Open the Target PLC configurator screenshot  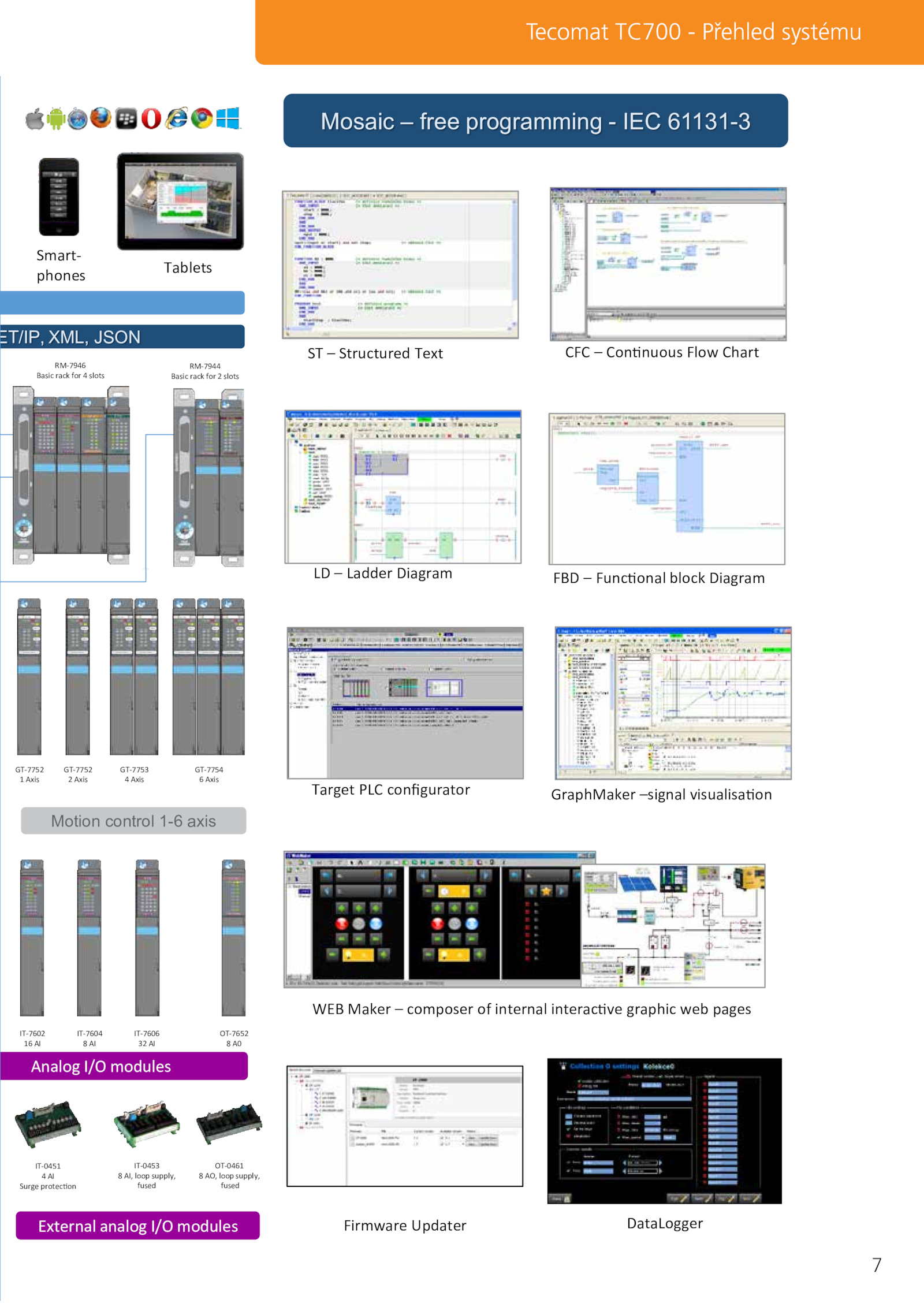(x=405, y=703)
